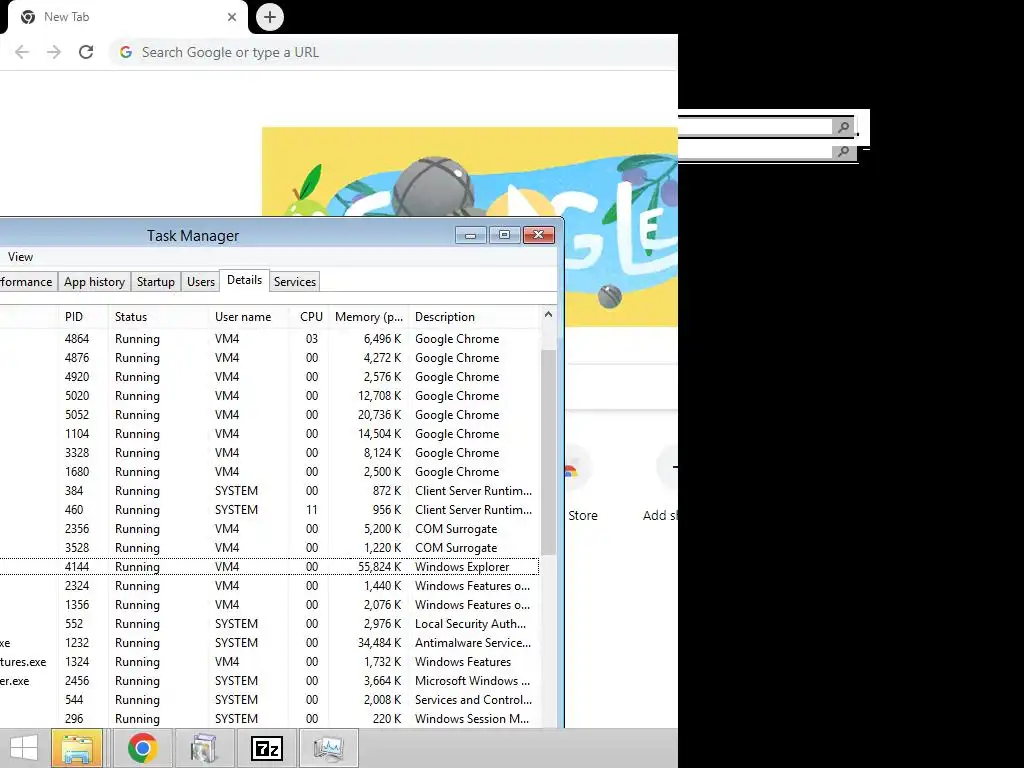
Task: Select the Google Chrome row with PID 3328
Action: tap(270, 453)
